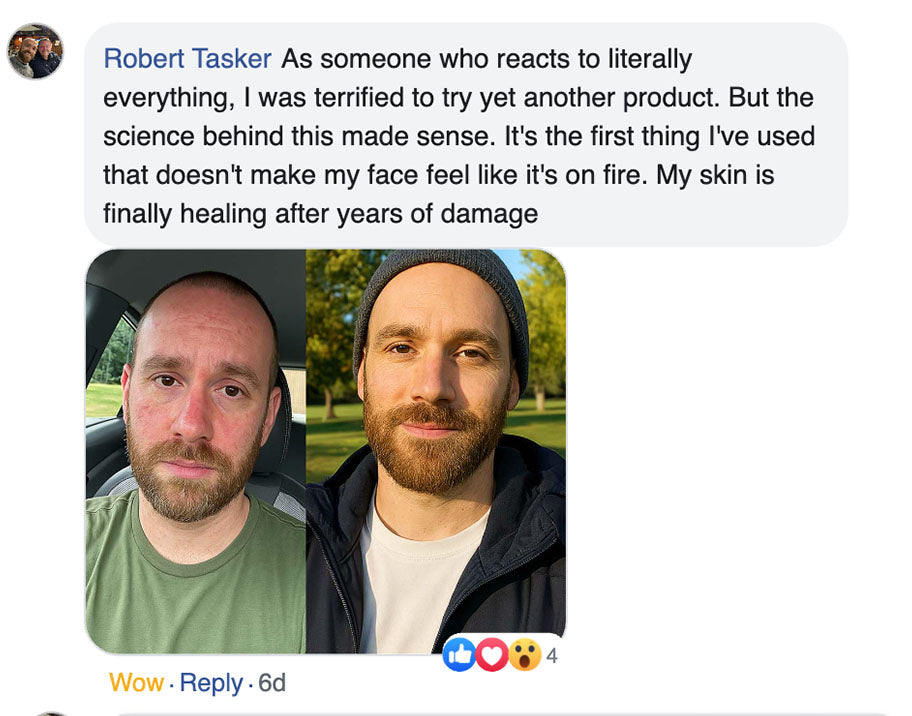Click the Robert Tasker name link
The height and width of the screenshot is (716, 912).
[187, 59]
